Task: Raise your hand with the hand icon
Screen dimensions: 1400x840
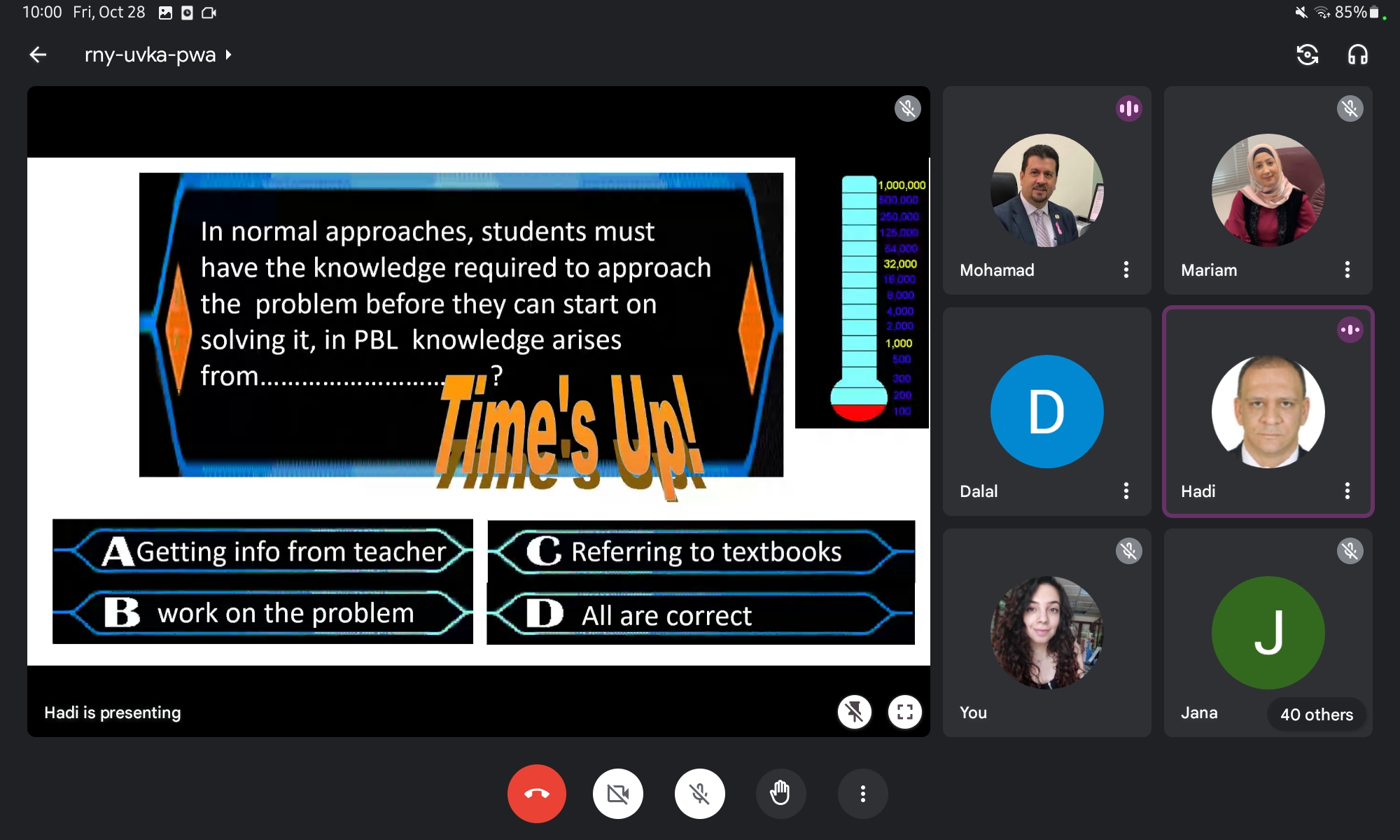Action: 780,794
